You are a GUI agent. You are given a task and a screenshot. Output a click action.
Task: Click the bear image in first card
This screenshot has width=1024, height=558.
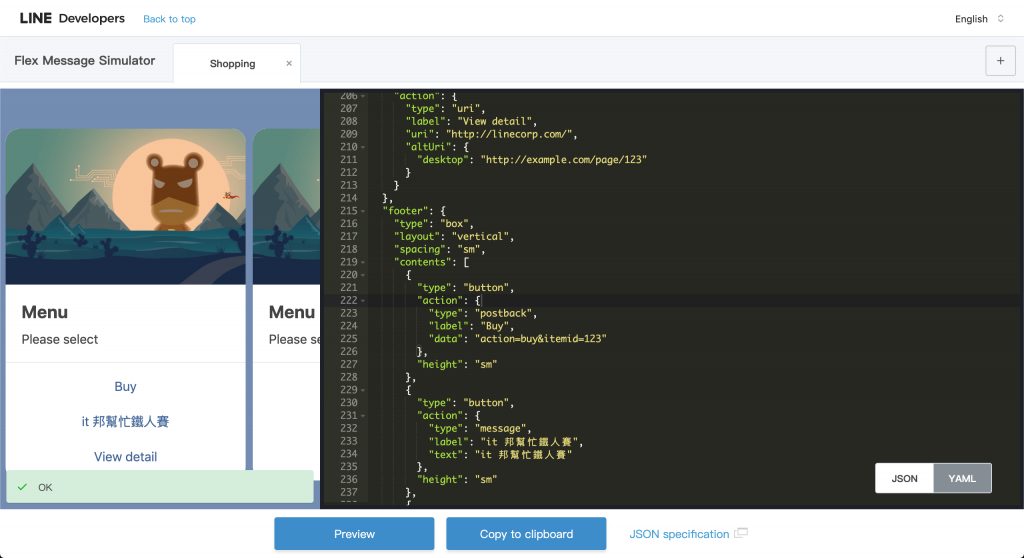tap(125, 206)
